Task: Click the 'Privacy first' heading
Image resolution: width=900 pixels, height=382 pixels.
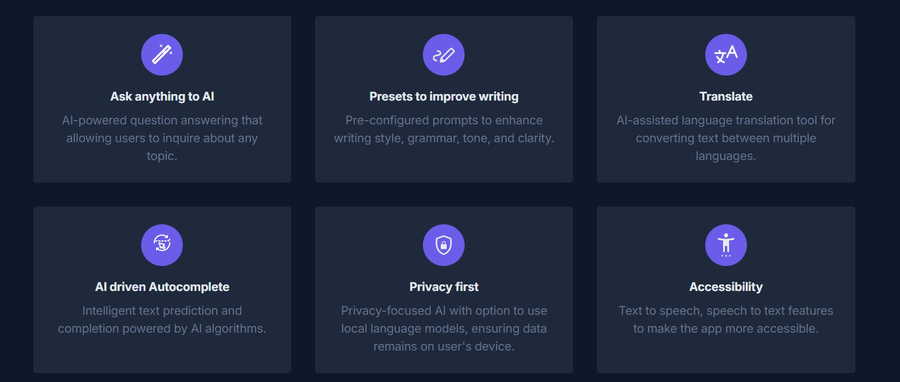Action: [x=444, y=287]
